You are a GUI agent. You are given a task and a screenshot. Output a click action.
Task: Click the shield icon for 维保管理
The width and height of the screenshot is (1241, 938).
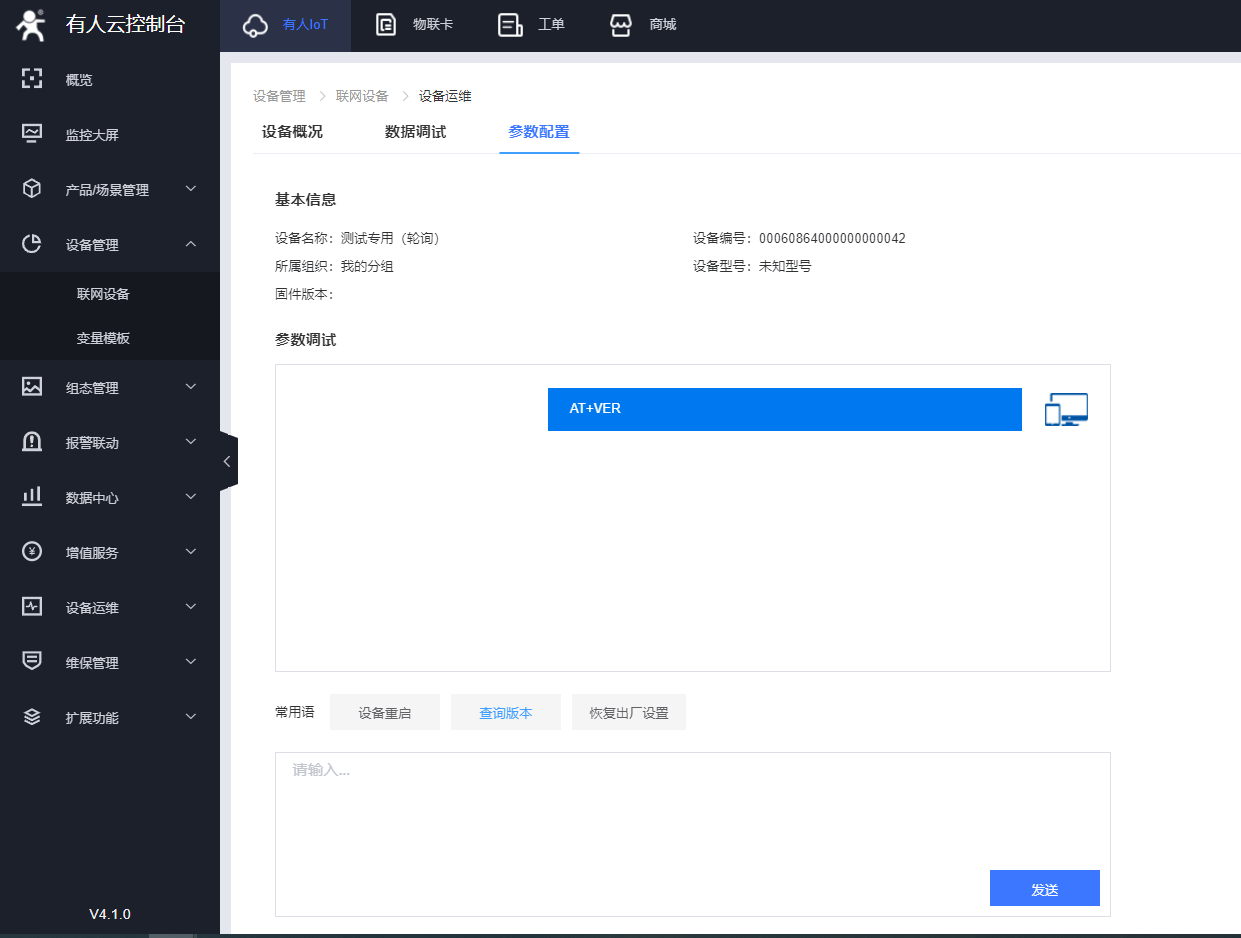(x=32, y=662)
